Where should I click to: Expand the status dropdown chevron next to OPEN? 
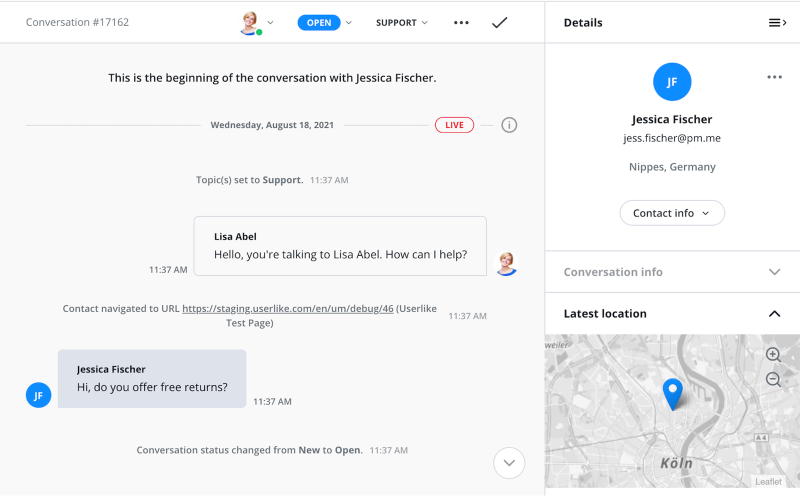[x=349, y=22]
